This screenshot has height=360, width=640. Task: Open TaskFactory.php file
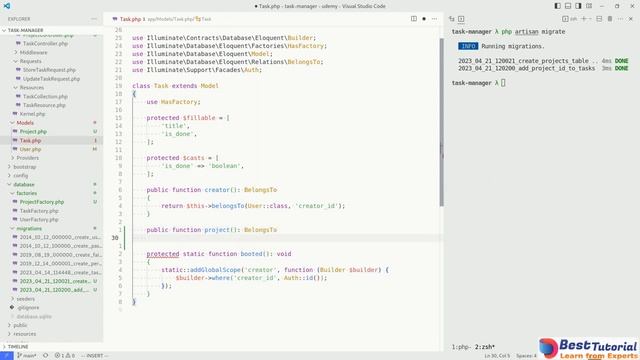(x=39, y=211)
